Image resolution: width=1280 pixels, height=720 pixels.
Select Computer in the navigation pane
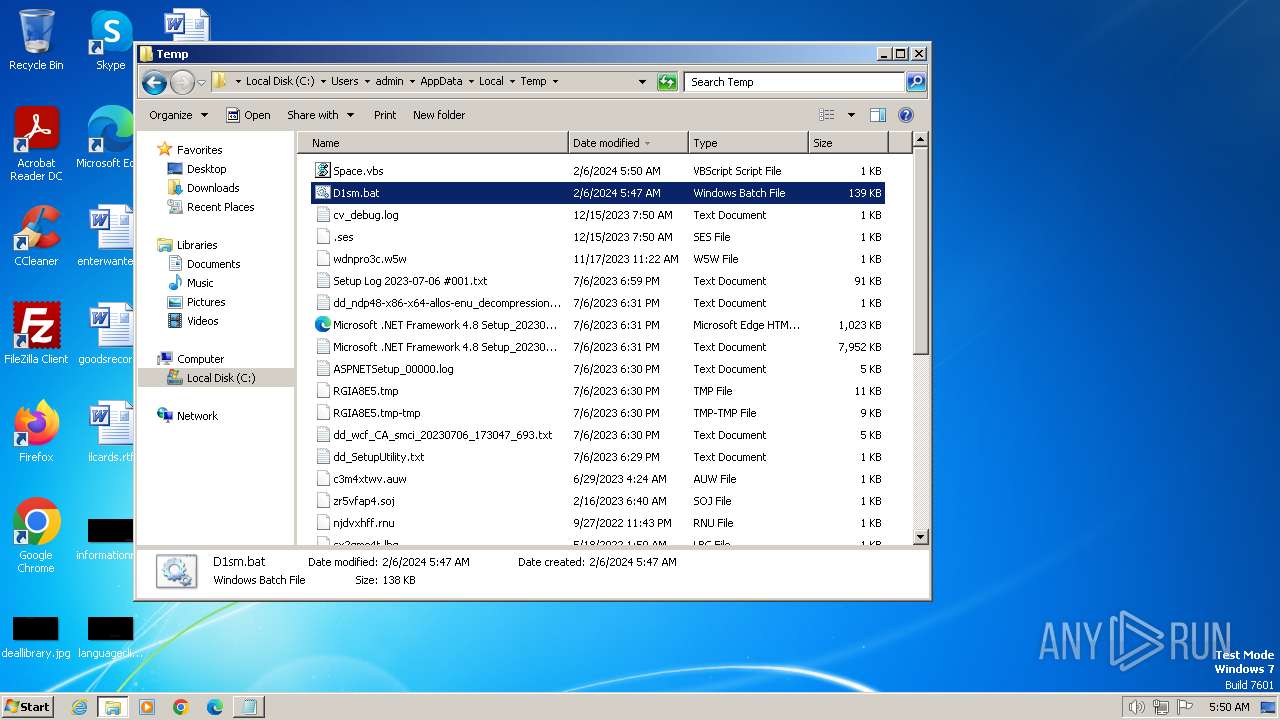point(200,359)
